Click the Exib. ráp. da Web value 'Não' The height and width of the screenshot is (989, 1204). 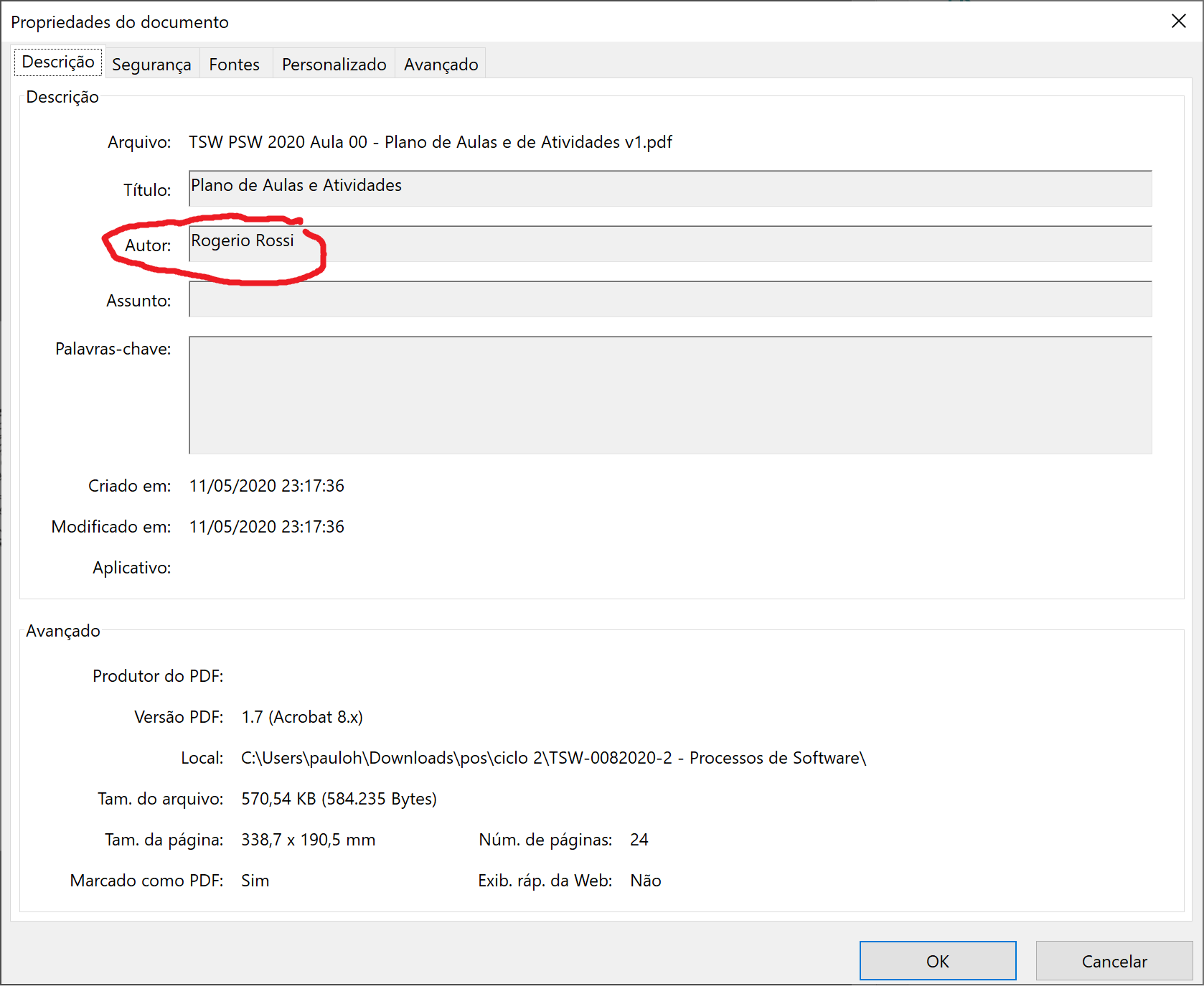(646, 881)
